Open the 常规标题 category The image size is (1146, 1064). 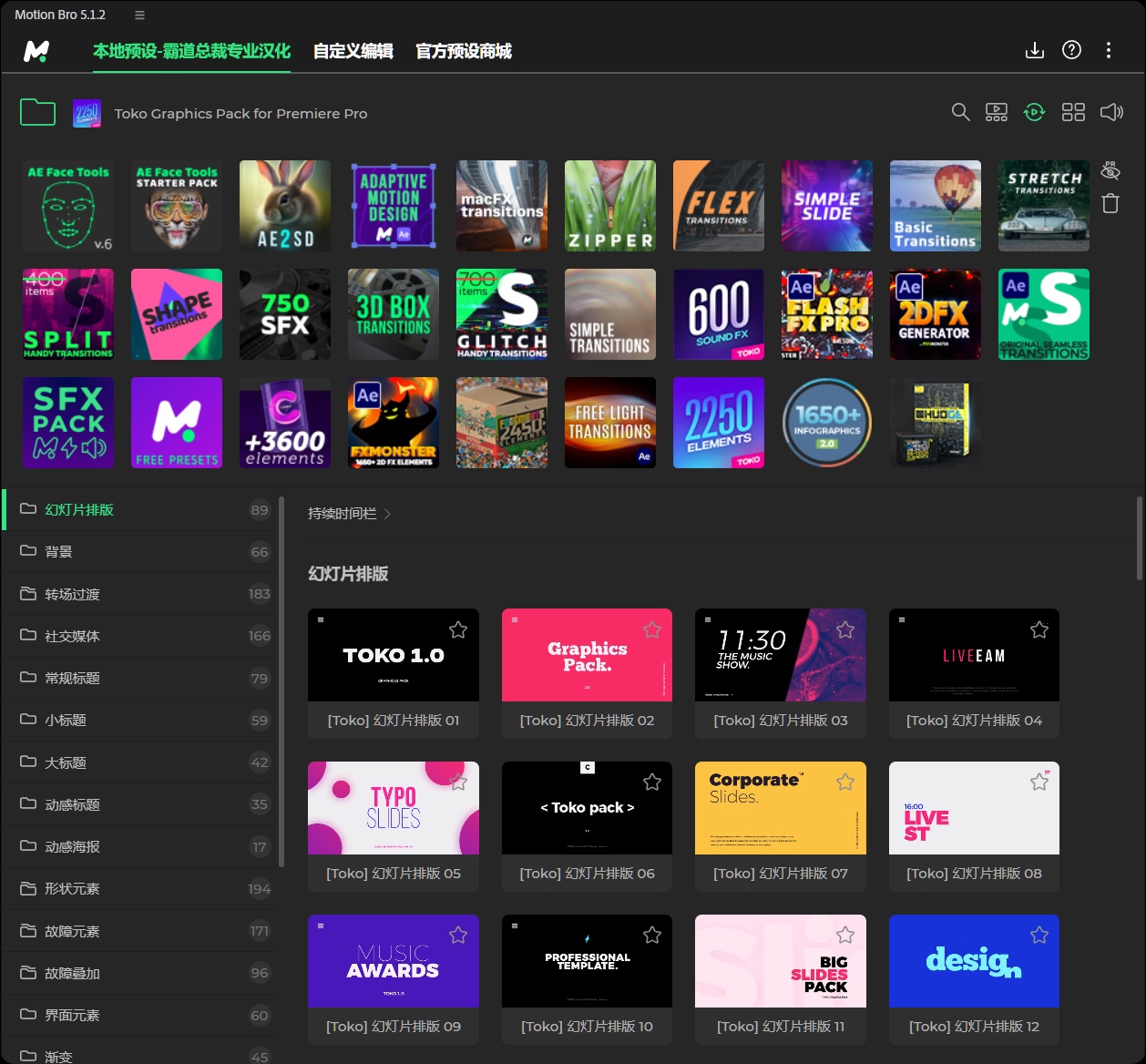pos(139,679)
